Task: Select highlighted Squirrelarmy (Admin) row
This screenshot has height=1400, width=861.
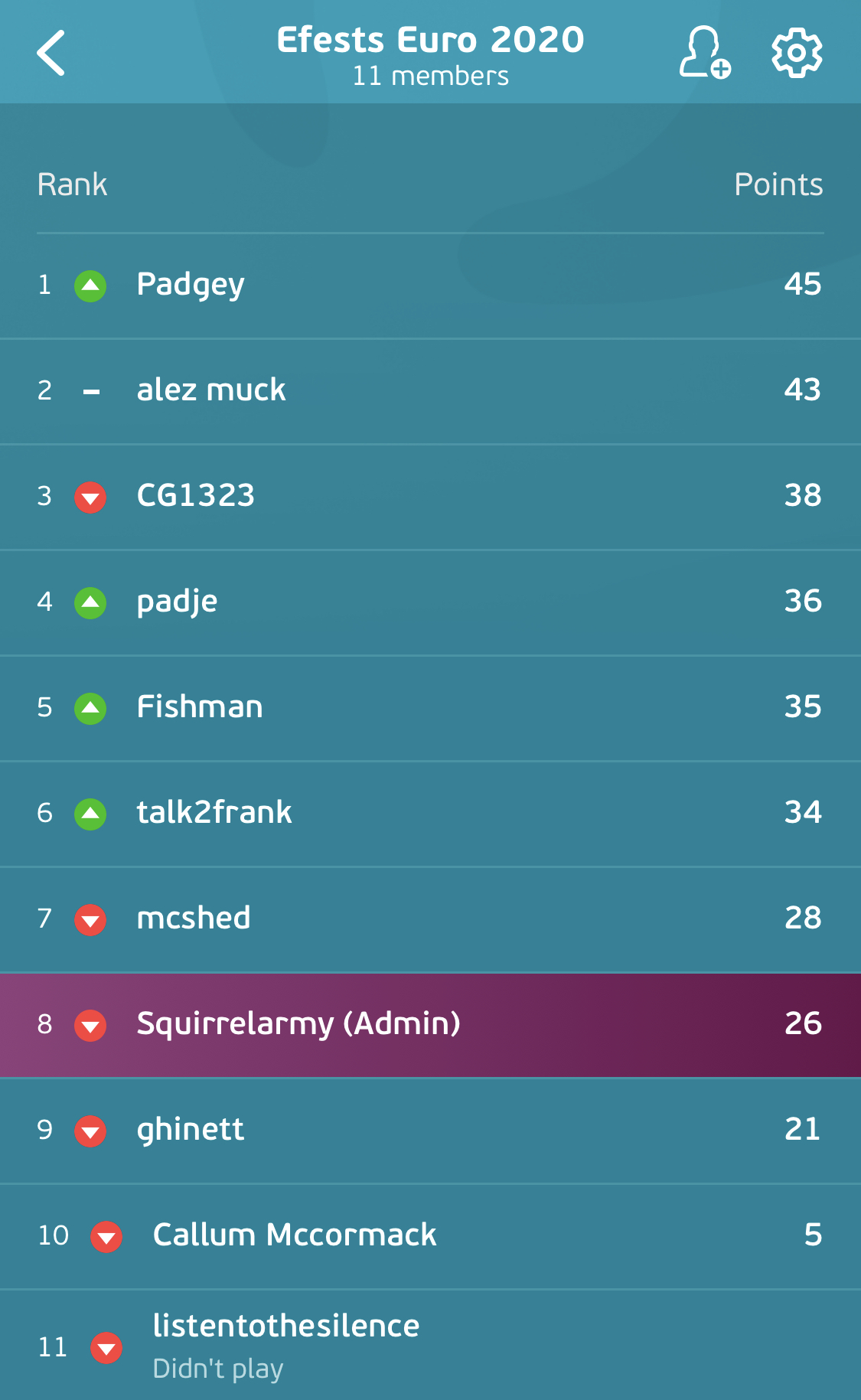Action: 430,1025
